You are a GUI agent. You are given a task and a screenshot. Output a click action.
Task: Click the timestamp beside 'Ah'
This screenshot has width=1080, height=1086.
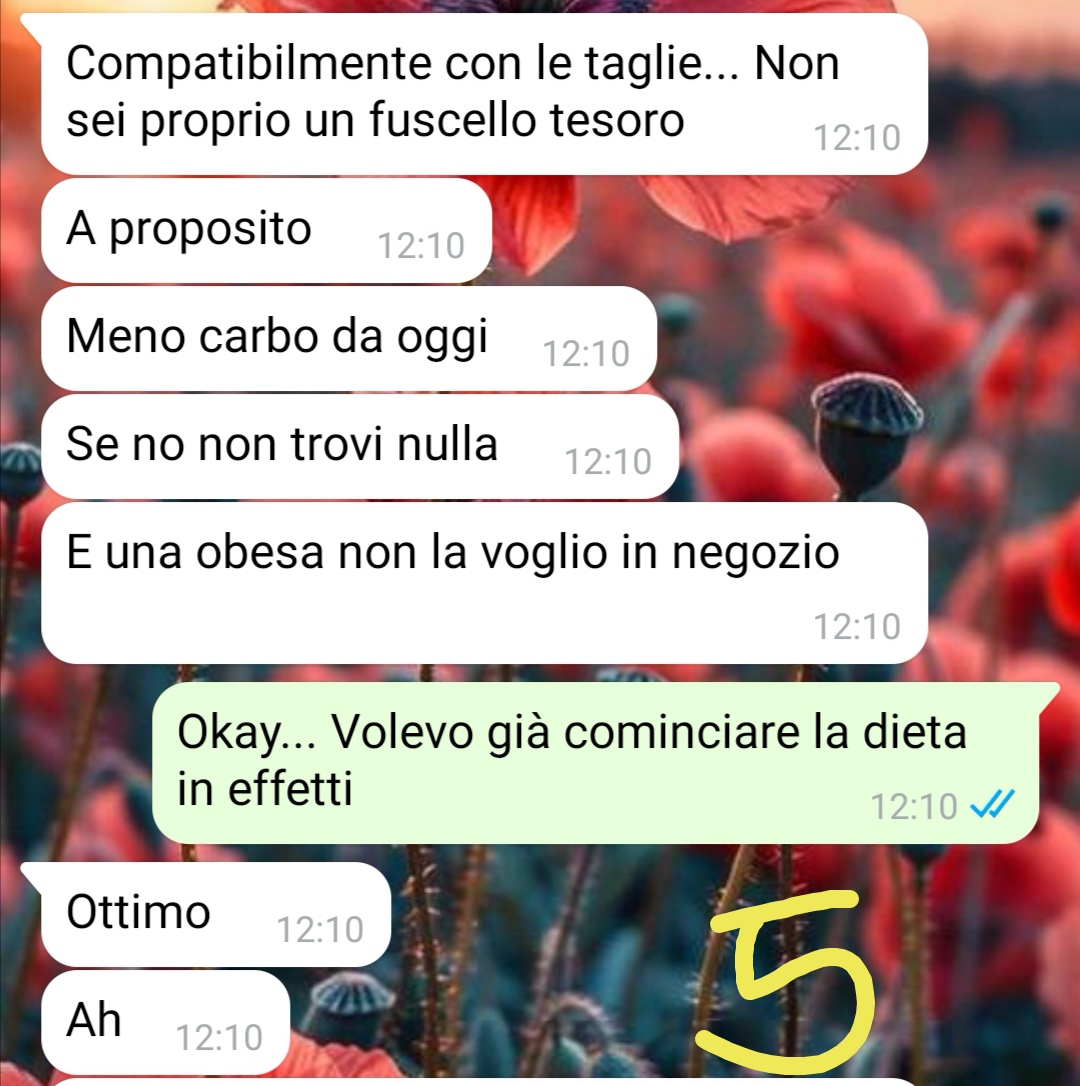pyautogui.click(x=219, y=1038)
